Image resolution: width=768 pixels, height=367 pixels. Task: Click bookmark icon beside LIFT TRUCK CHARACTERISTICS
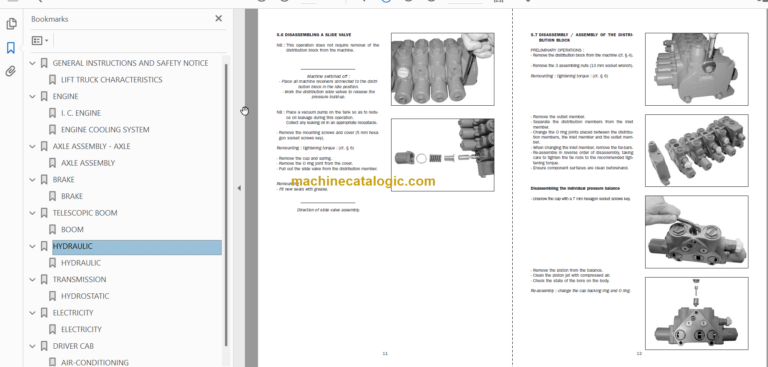(52, 80)
